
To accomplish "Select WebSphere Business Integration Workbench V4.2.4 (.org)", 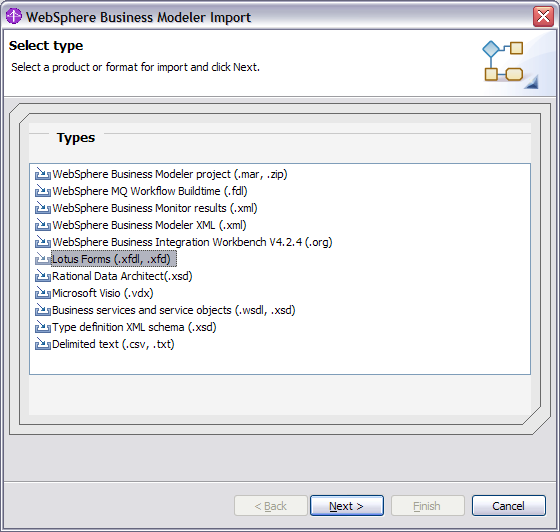I will (x=192, y=242).
